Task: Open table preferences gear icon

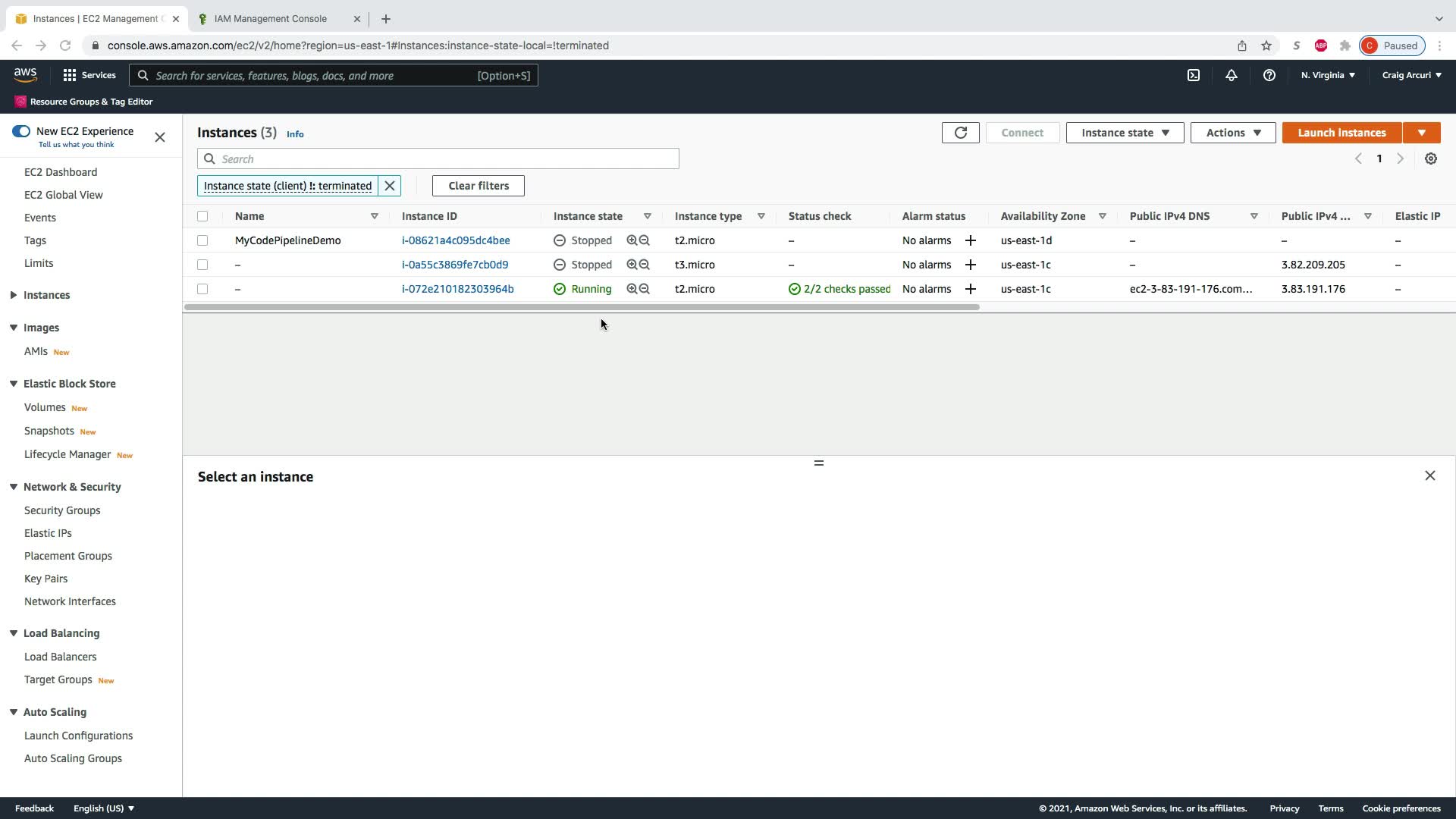Action: (x=1430, y=158)
